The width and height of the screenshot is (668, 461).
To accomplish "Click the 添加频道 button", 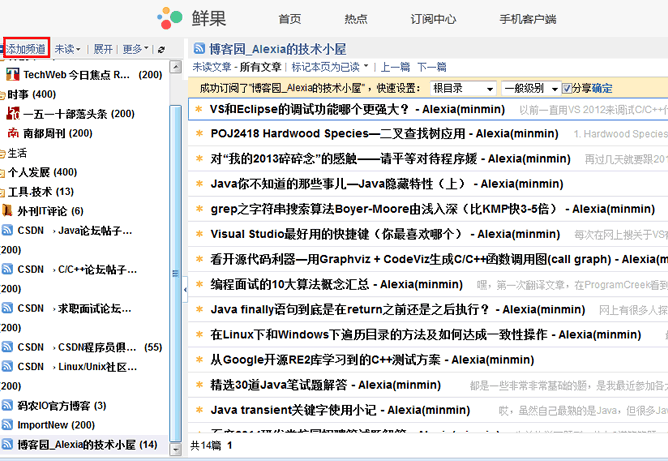I will (25, 48).
